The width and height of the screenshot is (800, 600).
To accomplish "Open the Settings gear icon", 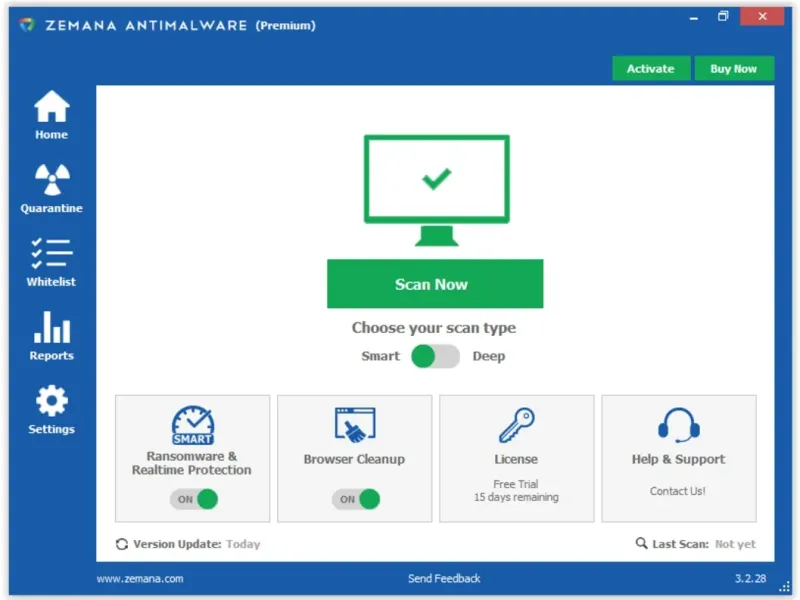I will [x=52, y=401].
